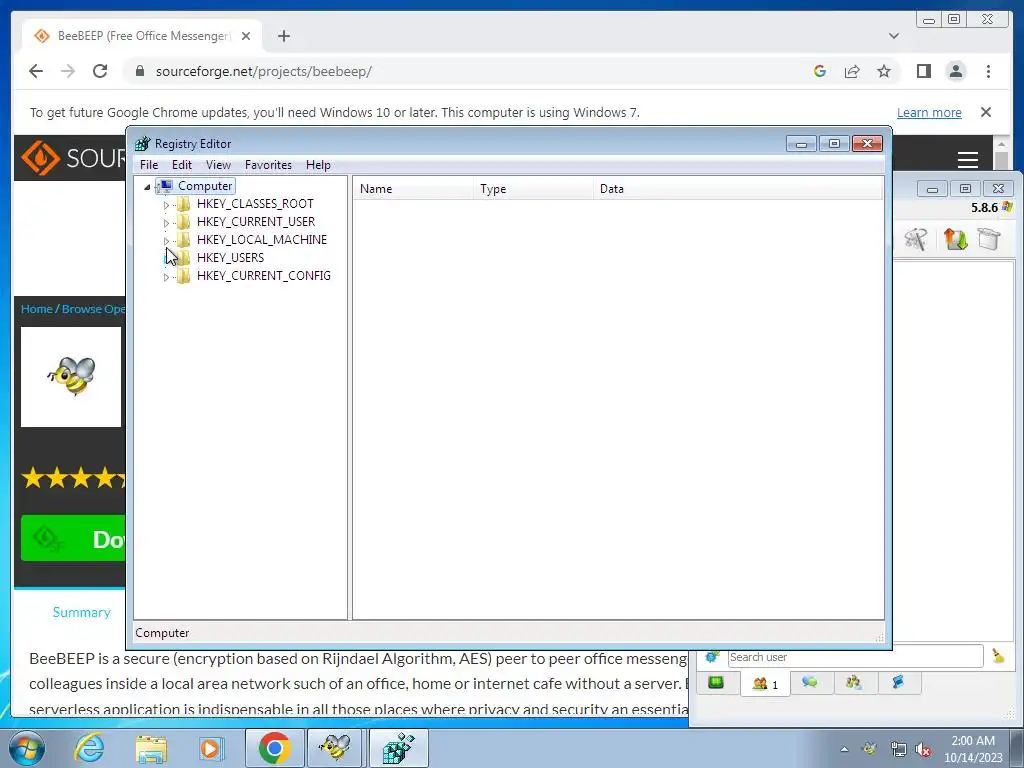
Task: Select the HKEY_LOCAL_MACHINE tree item
Action: tap(261, 240)
